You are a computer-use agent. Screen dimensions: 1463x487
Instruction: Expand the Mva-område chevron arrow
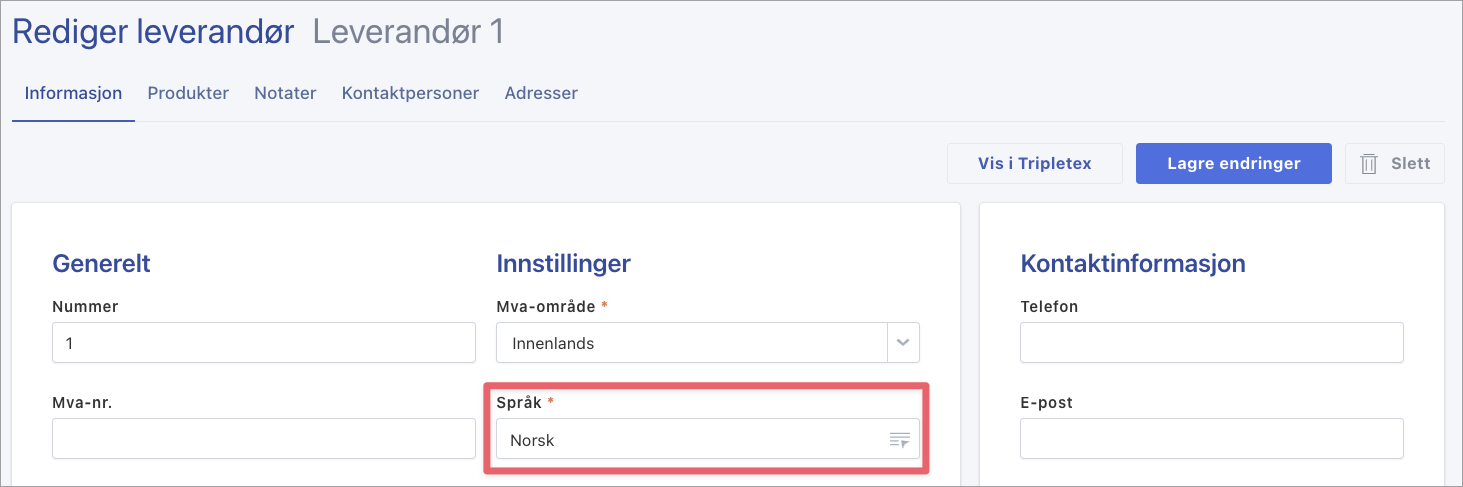[x=903, y=343]
